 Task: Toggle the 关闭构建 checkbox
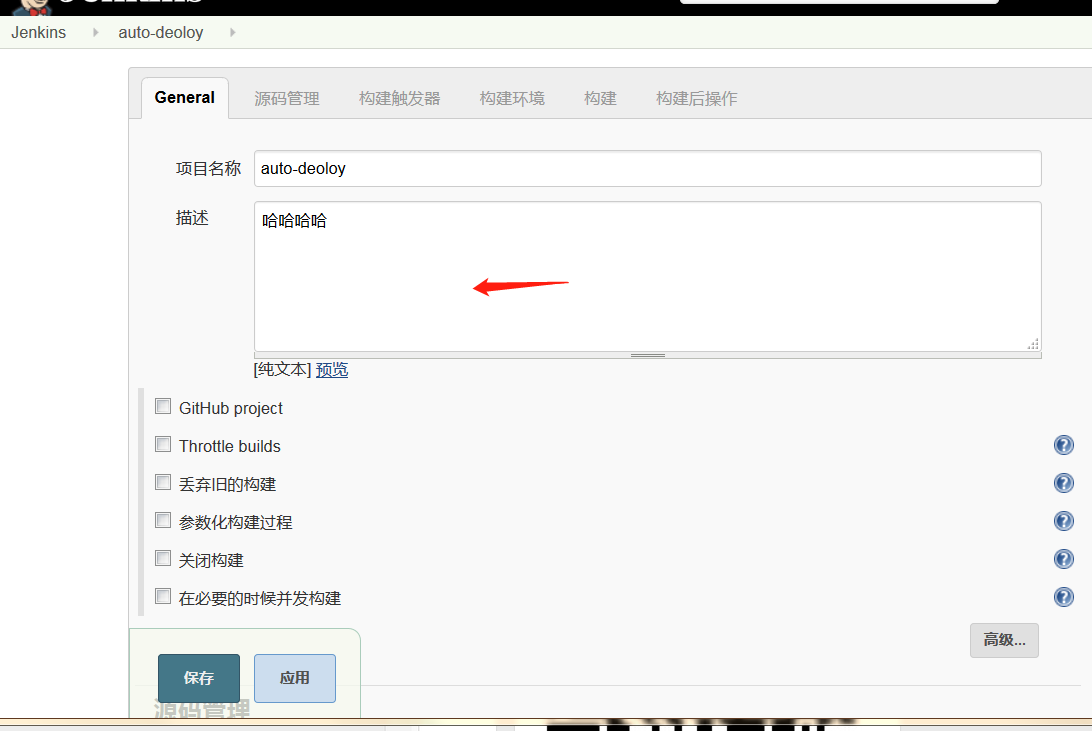[163, 558]
